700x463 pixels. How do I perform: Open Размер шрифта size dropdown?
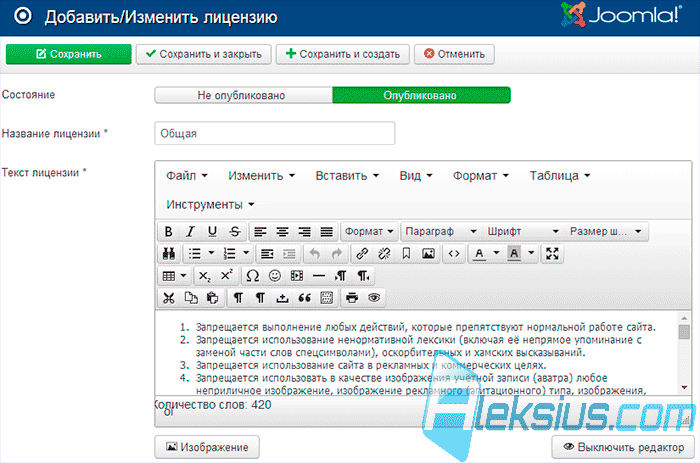606,231
